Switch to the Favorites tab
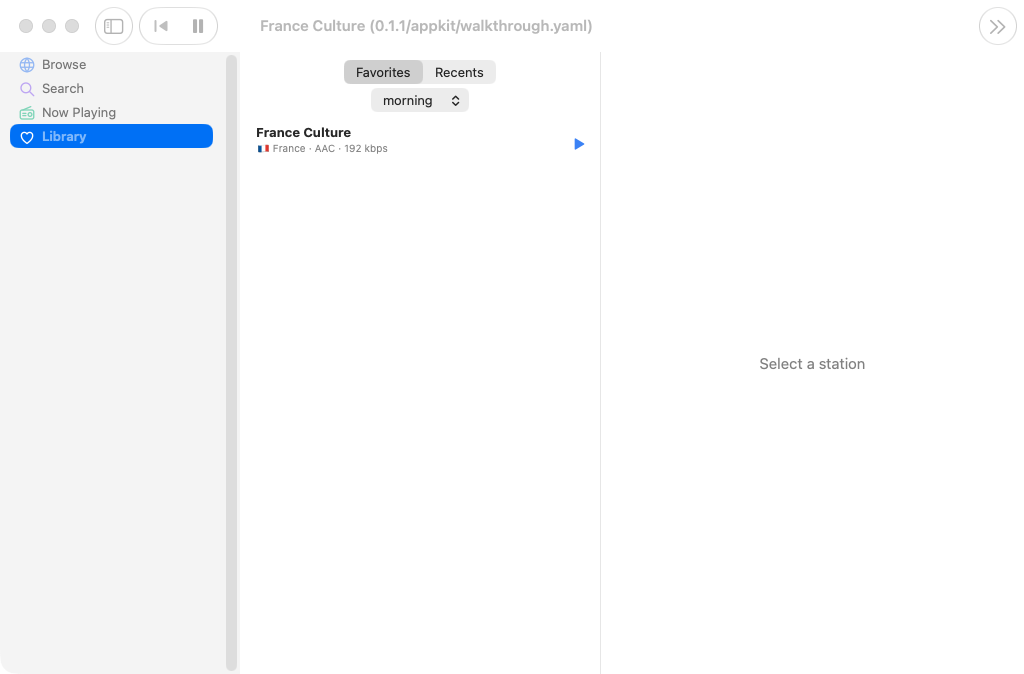Viewport: 1024px width, 674px height. (383, 72)
